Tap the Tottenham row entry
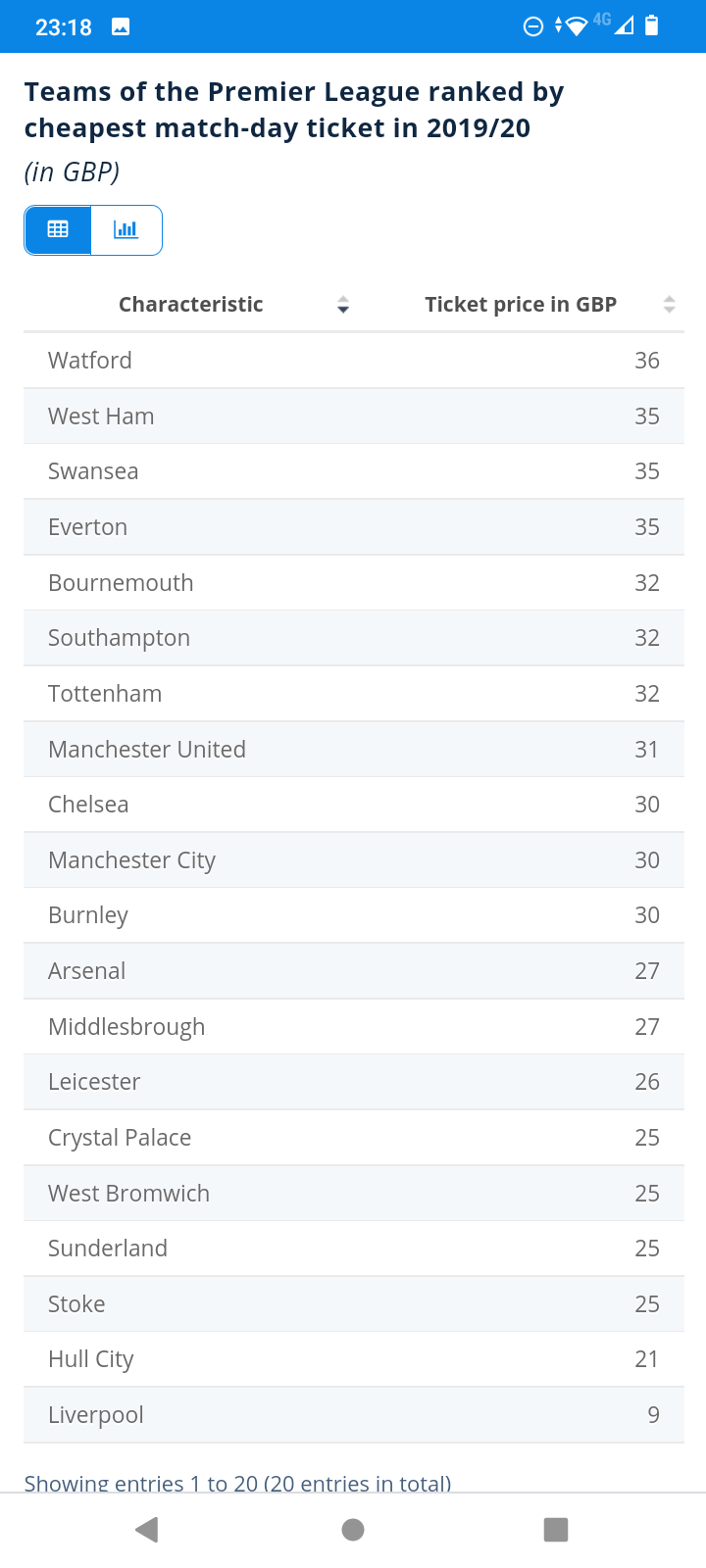The image size is (706, 1568). tap(353, 694)
